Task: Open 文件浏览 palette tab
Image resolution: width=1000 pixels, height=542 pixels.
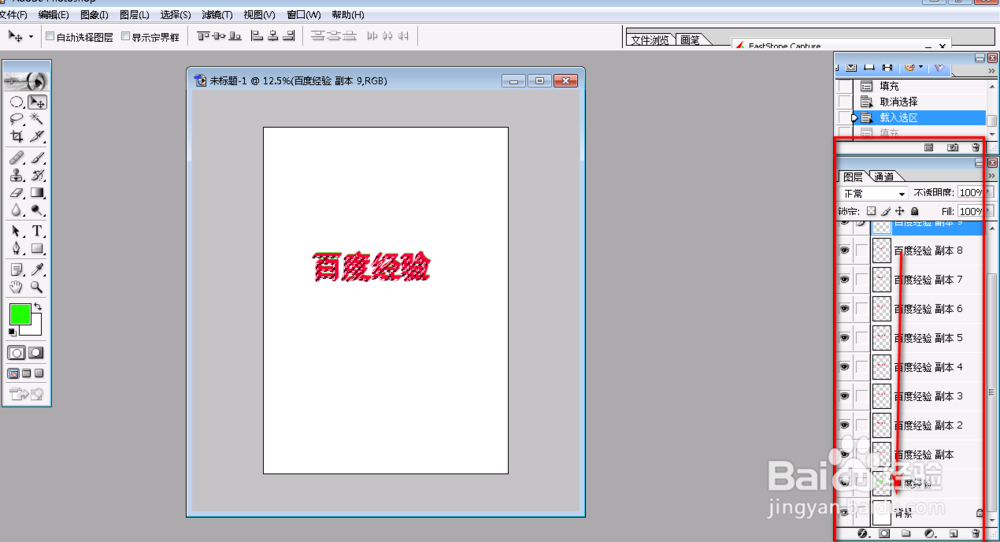Action: click(650, 40)
